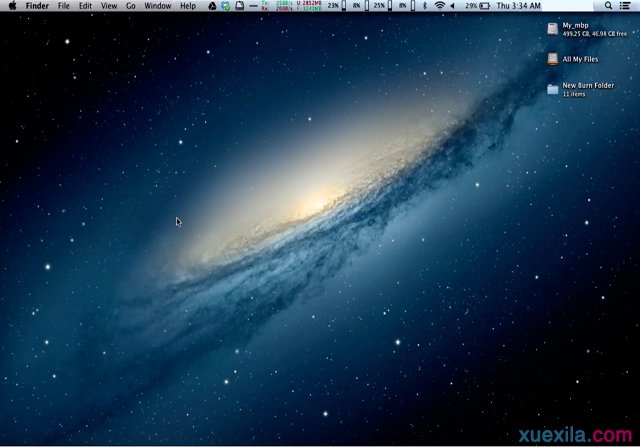640x447 pixels.
Task: Open Spotlight search magnifier
Action: tap(608, 6)
